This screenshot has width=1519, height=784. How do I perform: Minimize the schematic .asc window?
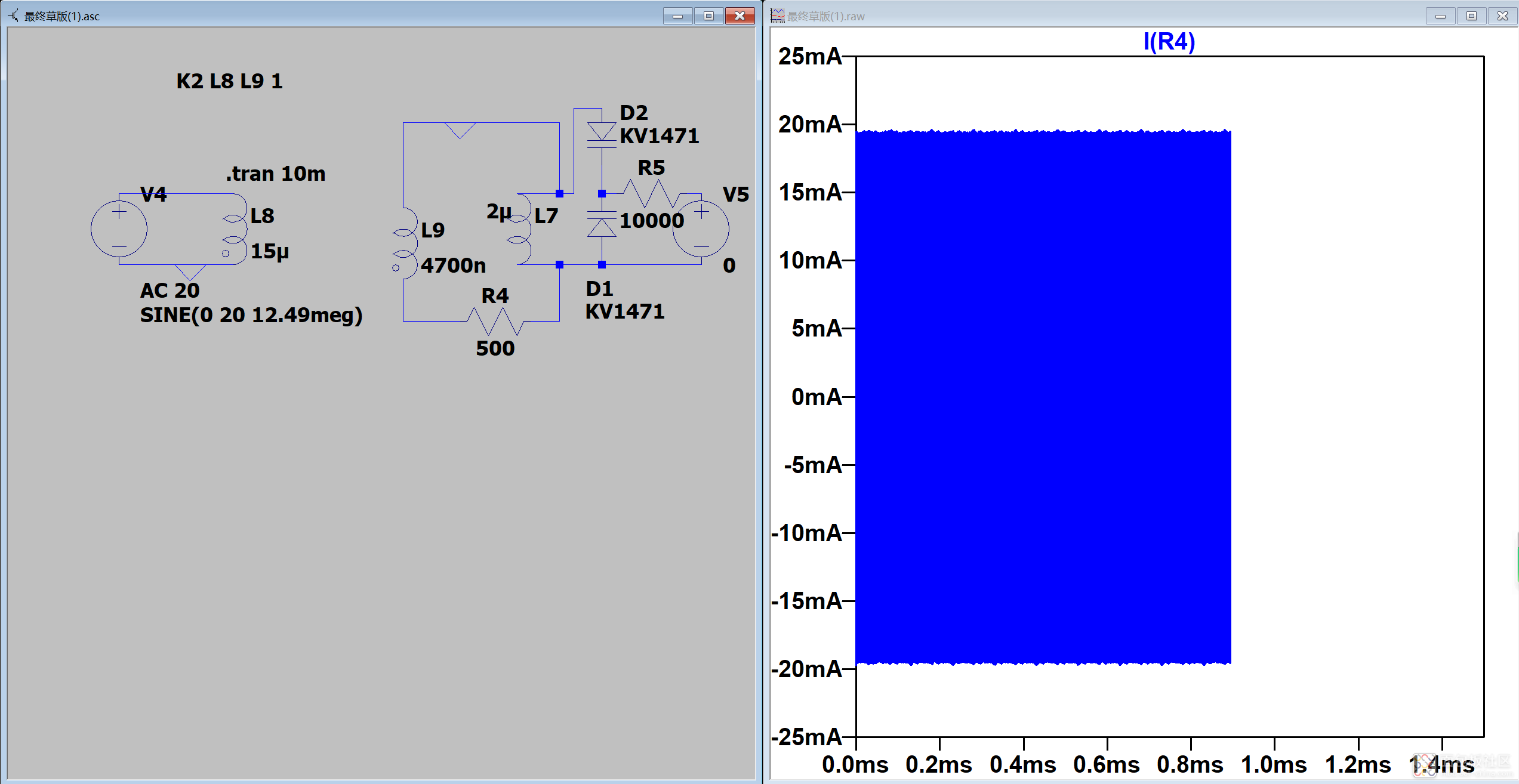coord(678,16)
